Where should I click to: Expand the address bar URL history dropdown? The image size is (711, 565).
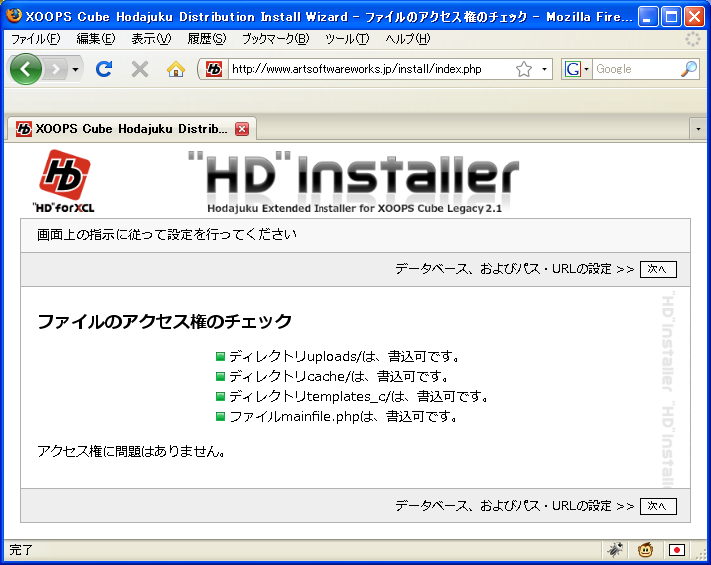[545, 69]
